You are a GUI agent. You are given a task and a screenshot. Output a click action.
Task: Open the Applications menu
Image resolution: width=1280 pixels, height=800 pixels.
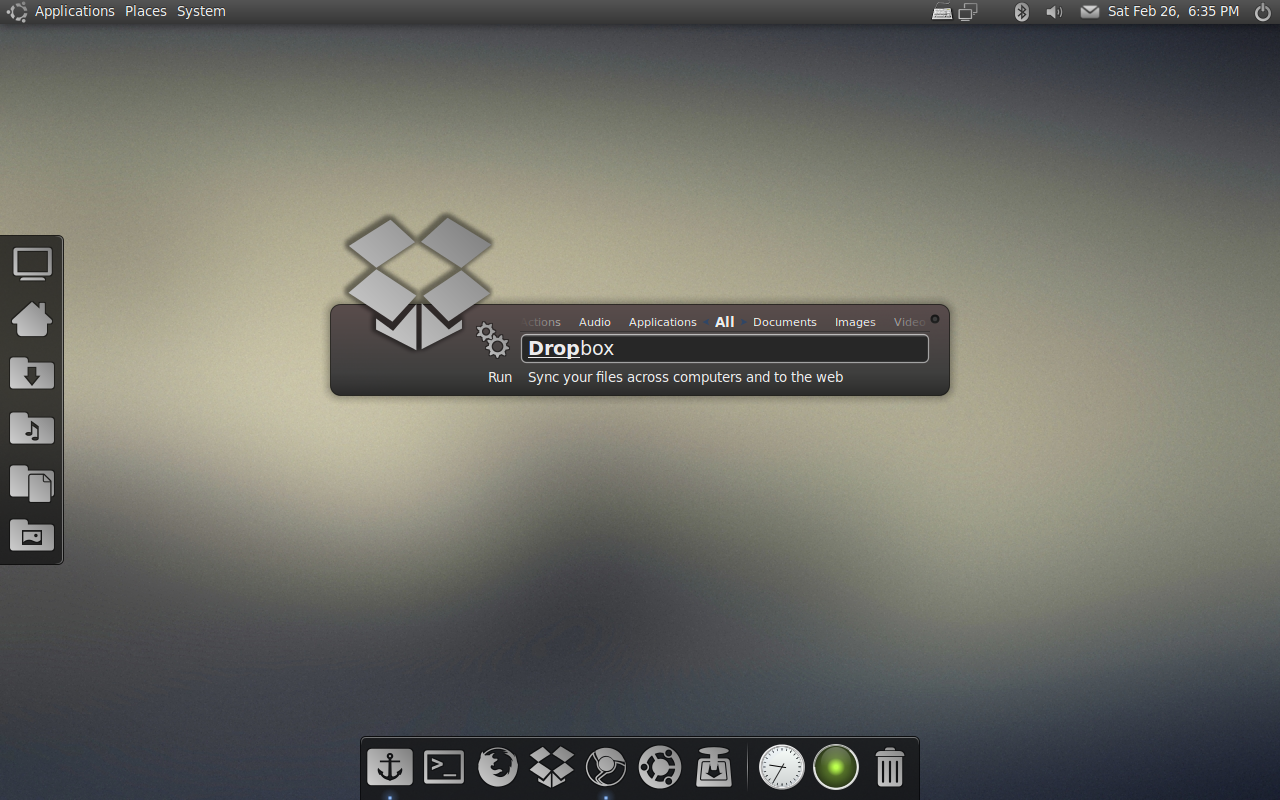(75, 12)
